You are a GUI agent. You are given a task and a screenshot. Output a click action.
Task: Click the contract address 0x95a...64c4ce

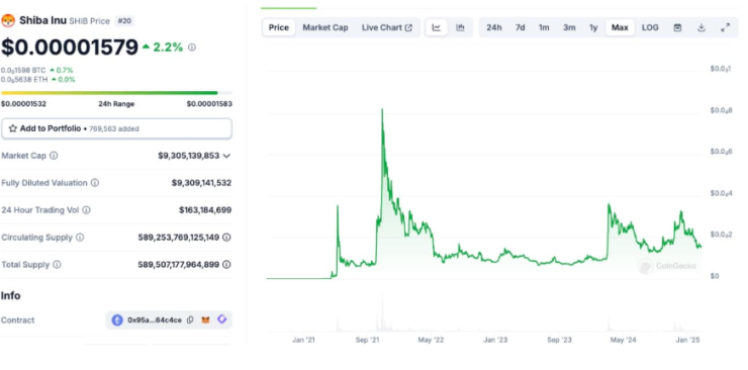tap(155, 320)
